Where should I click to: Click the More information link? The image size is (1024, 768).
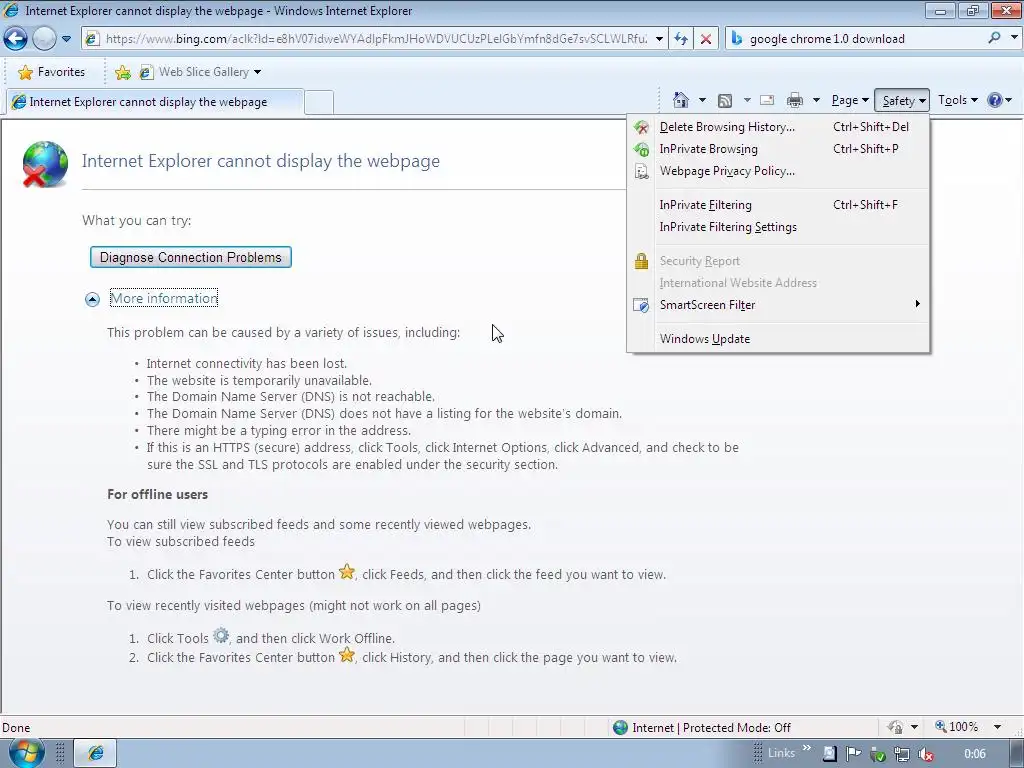pyautogui.click(x=164, y=298)
